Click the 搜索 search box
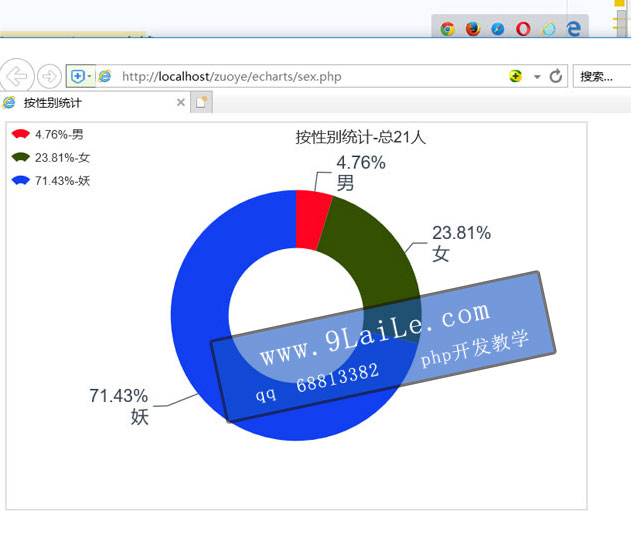The width and height of the screenshot is (631, 549). pyautogui.click(x=602, y=76)
